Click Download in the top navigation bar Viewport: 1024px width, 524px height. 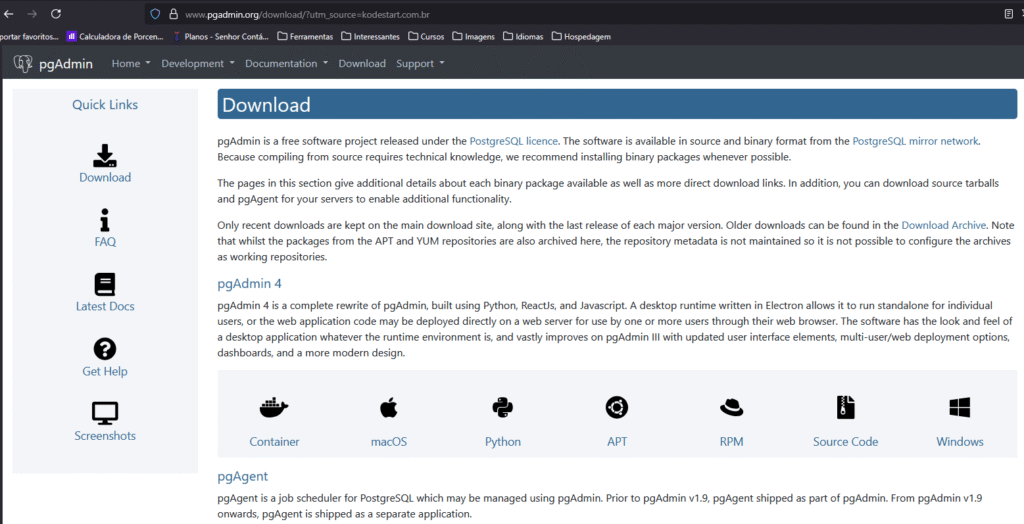click(362, 64)
